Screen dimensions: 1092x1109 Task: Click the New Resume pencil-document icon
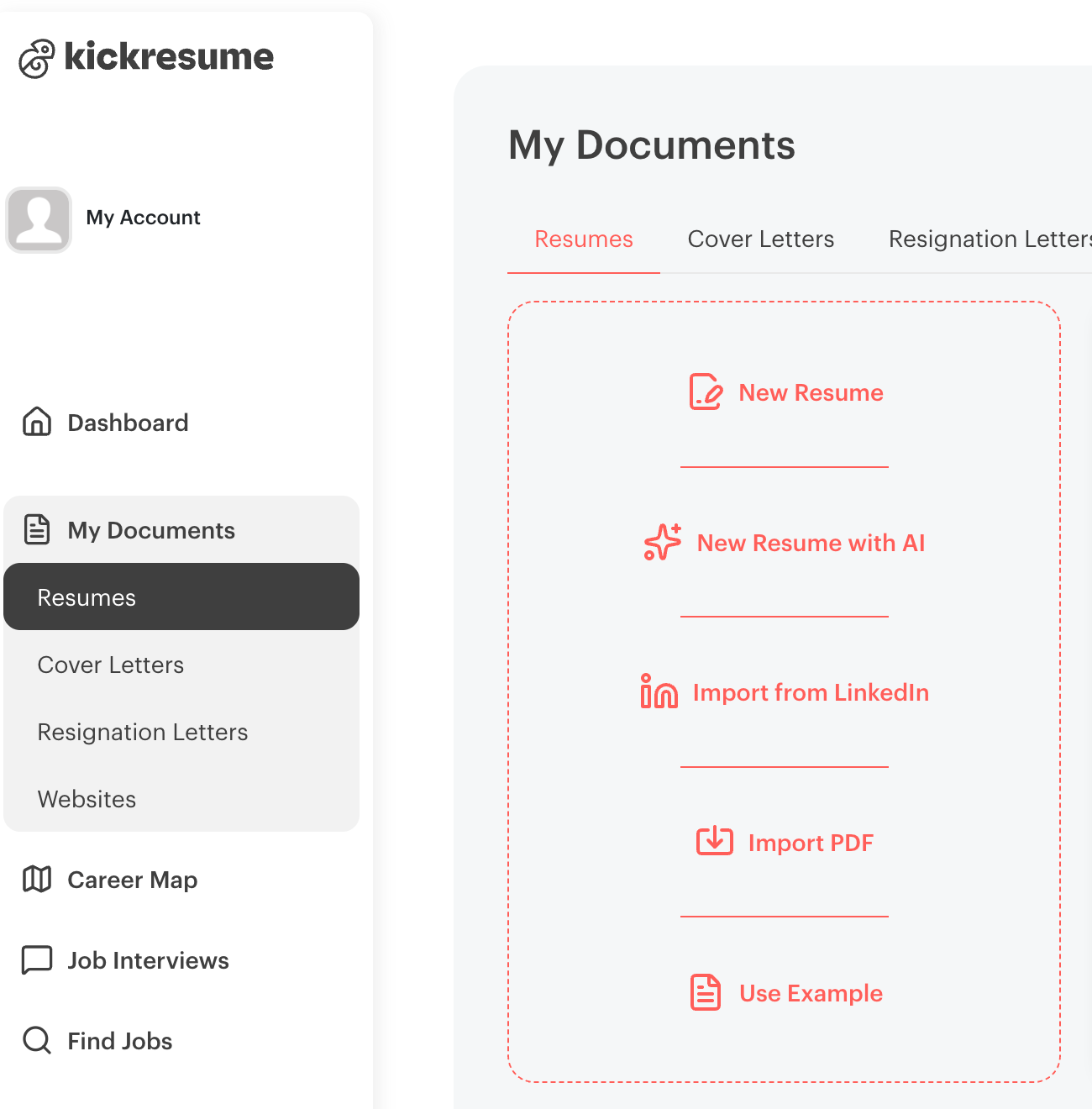(706, 392)
